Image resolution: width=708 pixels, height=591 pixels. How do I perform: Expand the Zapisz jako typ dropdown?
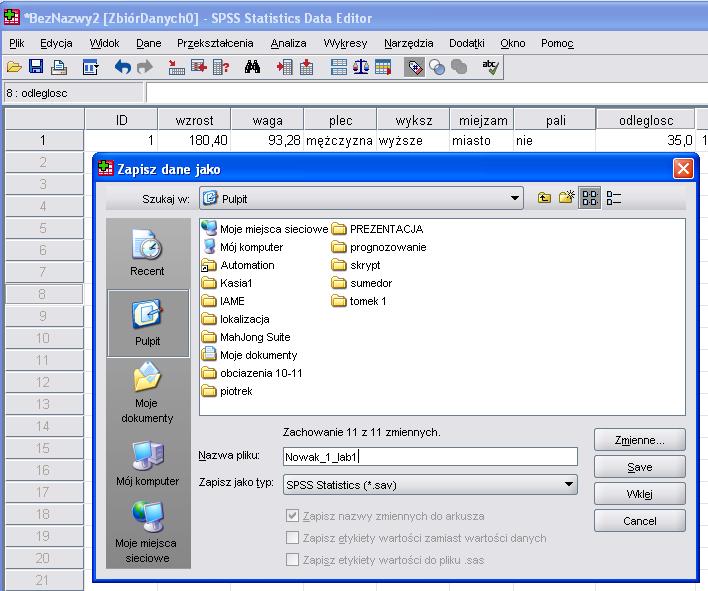pyautogui.click(x=569, y=484)
